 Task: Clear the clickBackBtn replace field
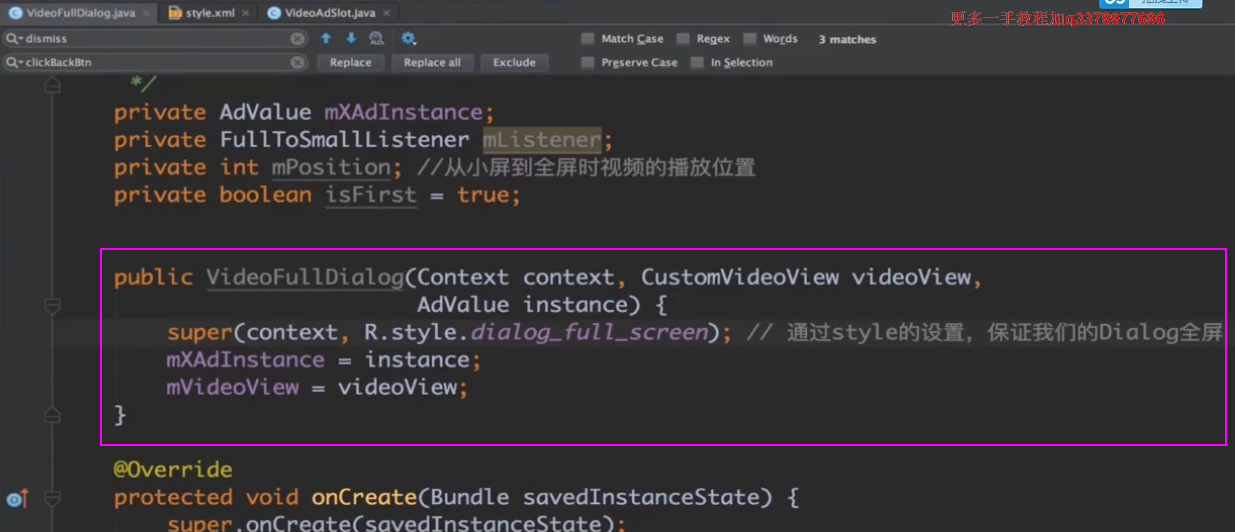tap(297, 62)
